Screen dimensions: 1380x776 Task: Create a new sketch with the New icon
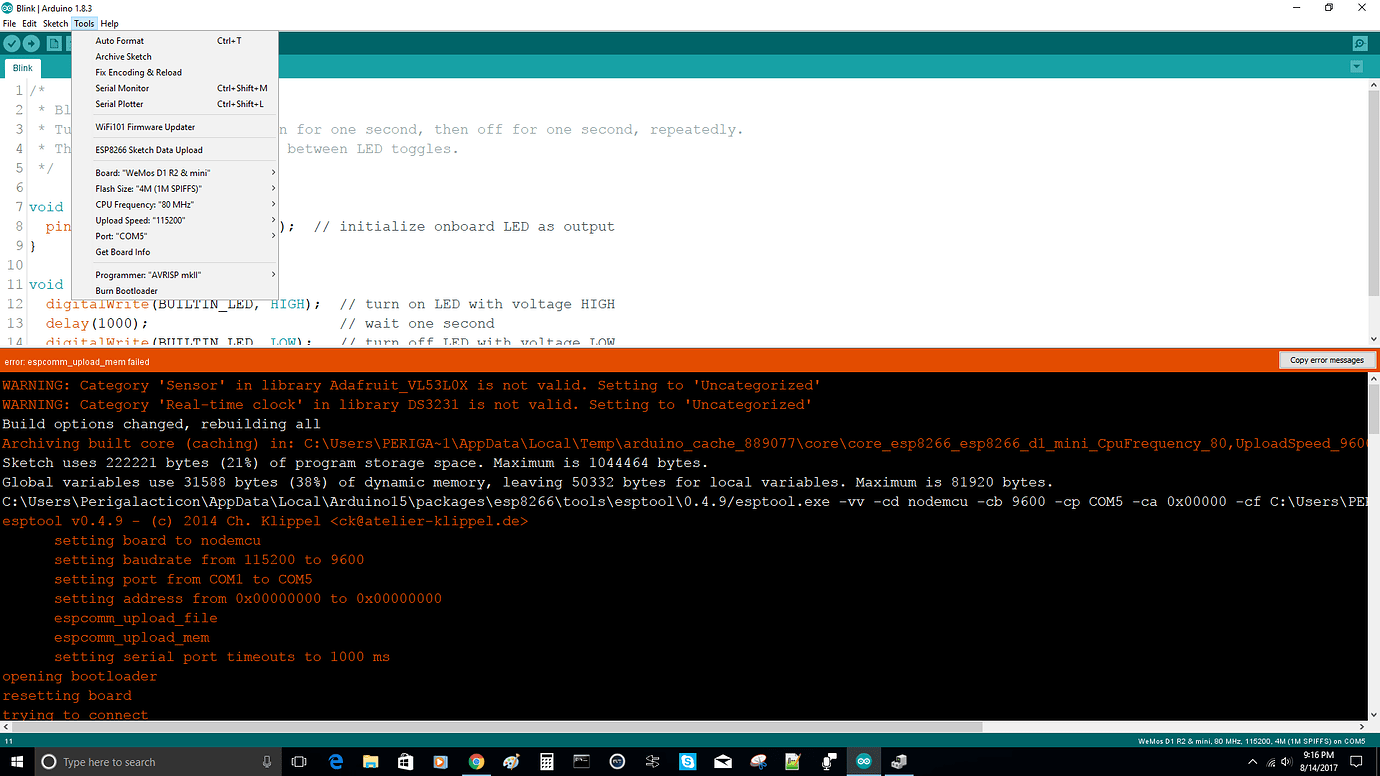coord(52,43)
